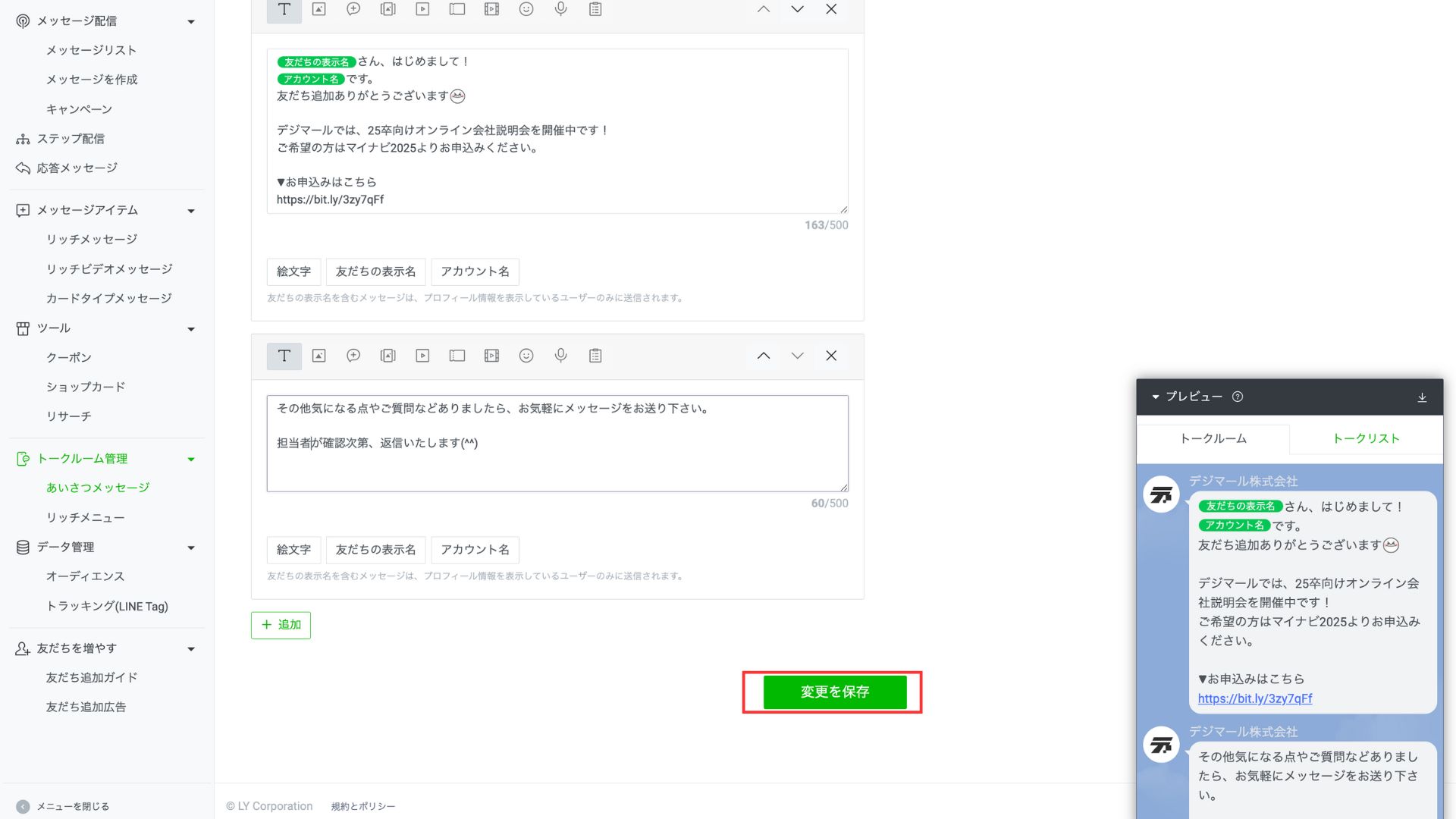Image resolution: width=1456 pixels, height=819 pixels.
Task: Open キャンペーン in the sidebar
Action: coord(79,109)
